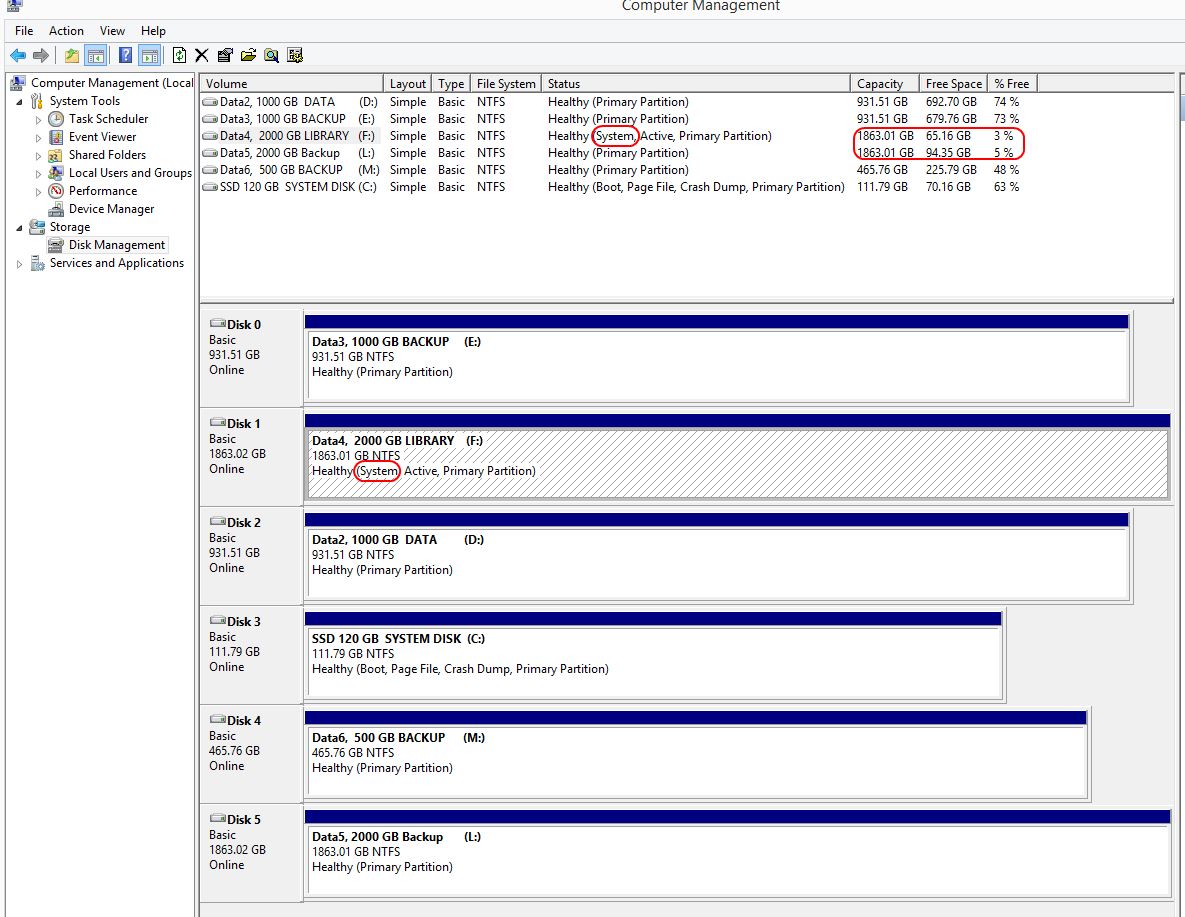Click the Storage node icon
Image resolution: width=1185 pixels, height=917 pixels.
pos(37,227)
